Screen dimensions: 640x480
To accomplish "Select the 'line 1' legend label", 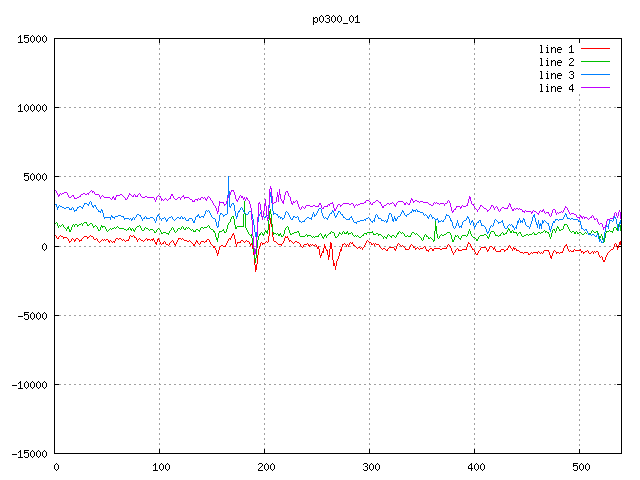I will coord(556,49).
